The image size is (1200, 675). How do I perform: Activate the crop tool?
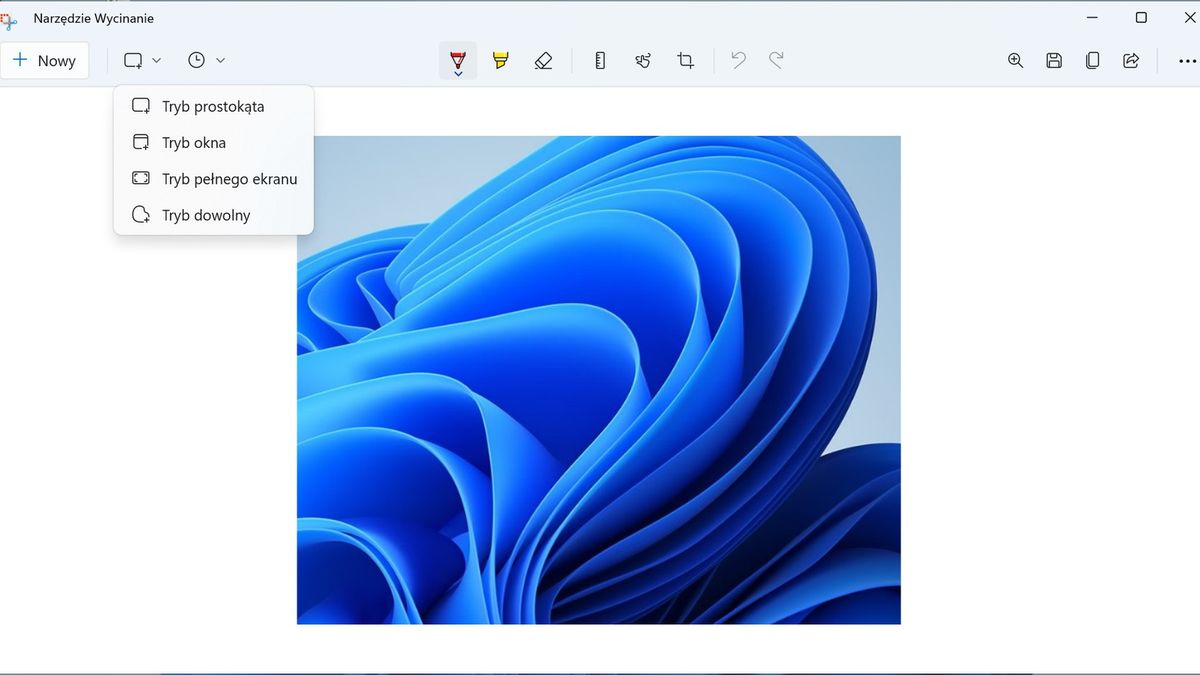(x=685, y=60)
